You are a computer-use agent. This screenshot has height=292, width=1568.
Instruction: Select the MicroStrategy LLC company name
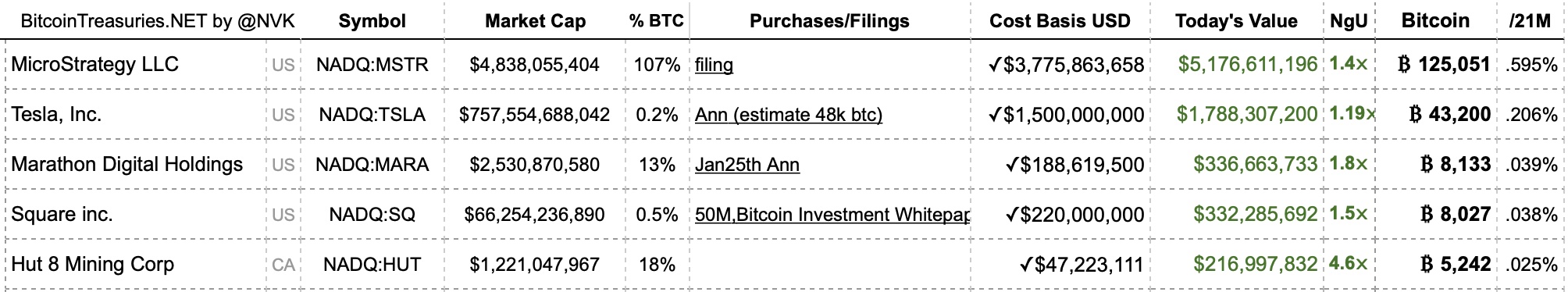tap(94, 64)
